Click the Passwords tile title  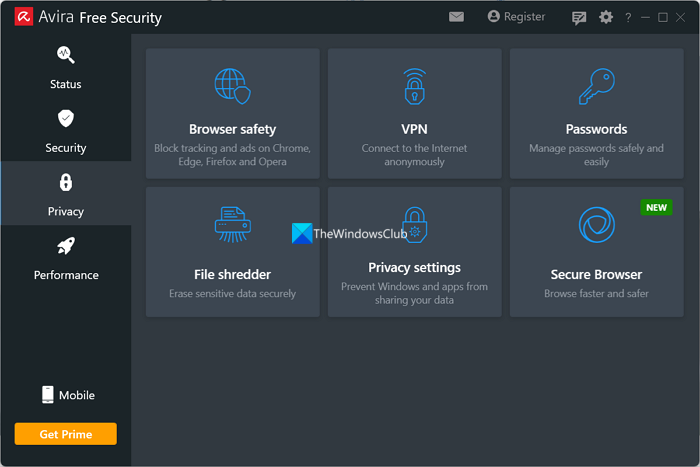pos(596,129)
